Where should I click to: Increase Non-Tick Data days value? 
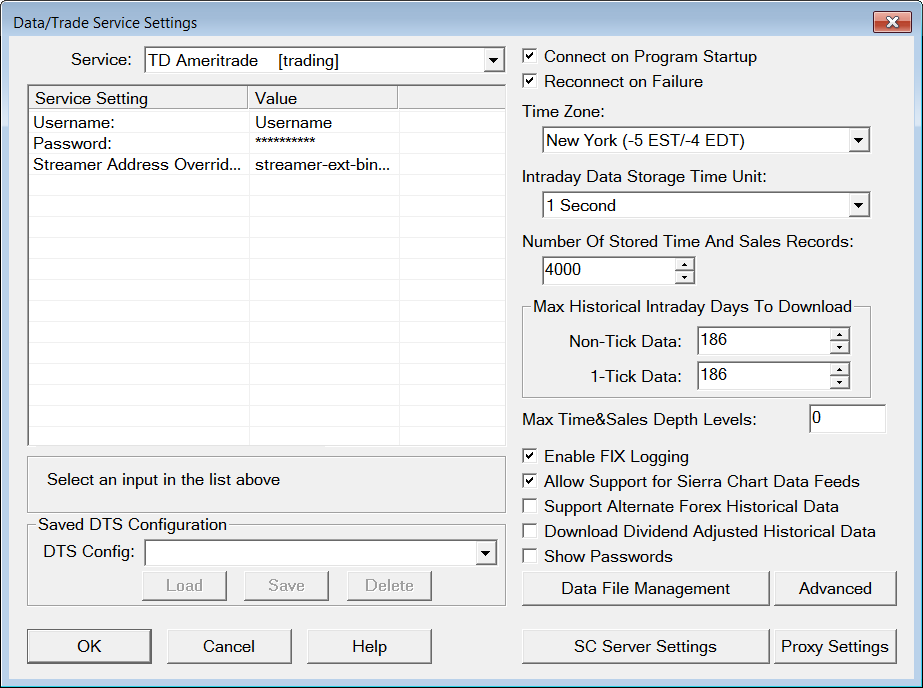point(839,335)
